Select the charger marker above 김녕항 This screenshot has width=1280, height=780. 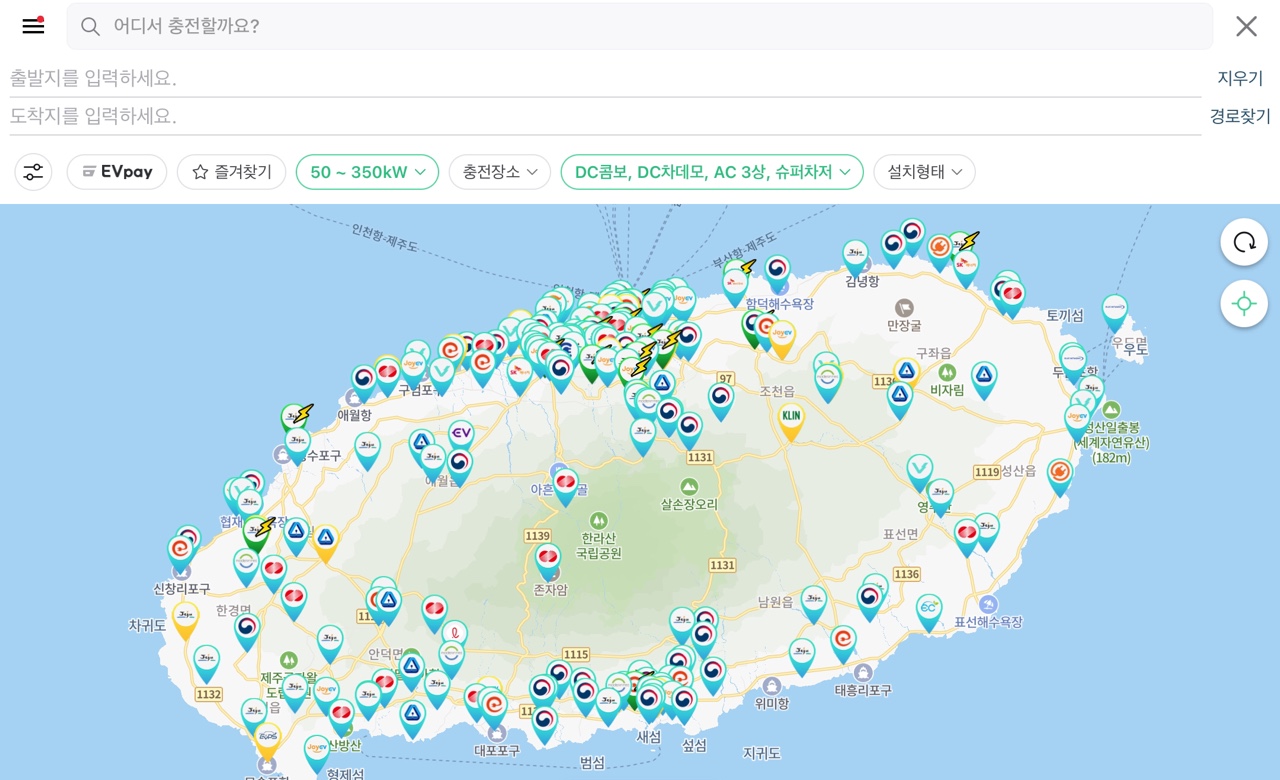click(x=855, y=256)
